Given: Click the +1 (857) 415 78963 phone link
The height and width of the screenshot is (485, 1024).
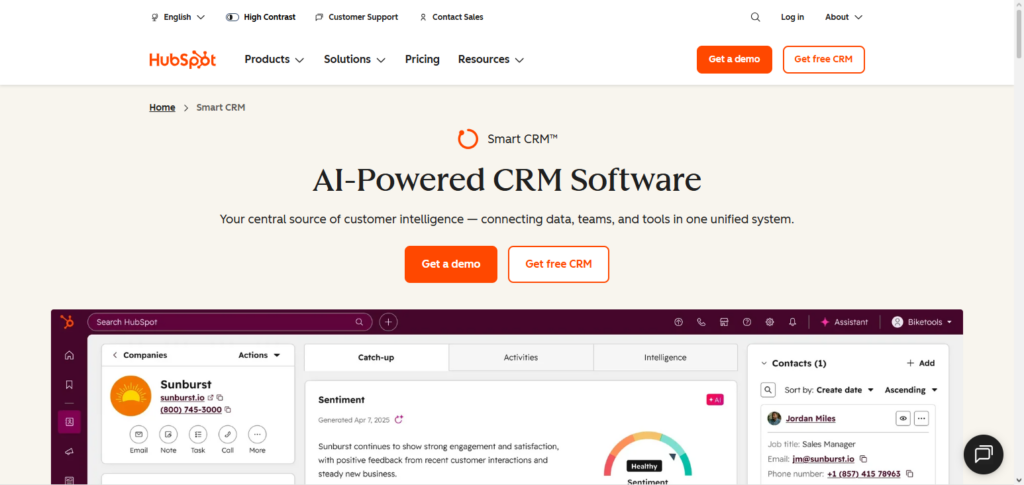Looking at the screenshot, I should pyautogui.click(x=863, y=474).
